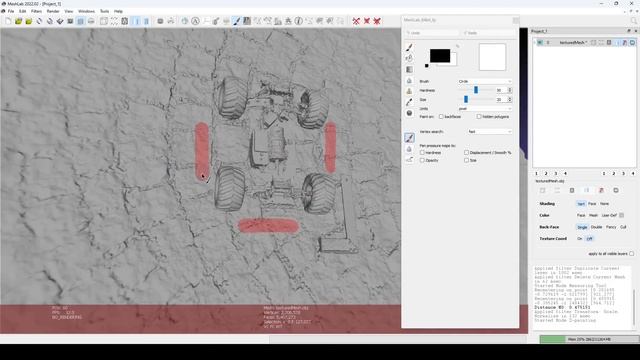Map pen pressure to Displacement / Smooth %
This screenshot has width=640, height=360.
coord(467,153)
